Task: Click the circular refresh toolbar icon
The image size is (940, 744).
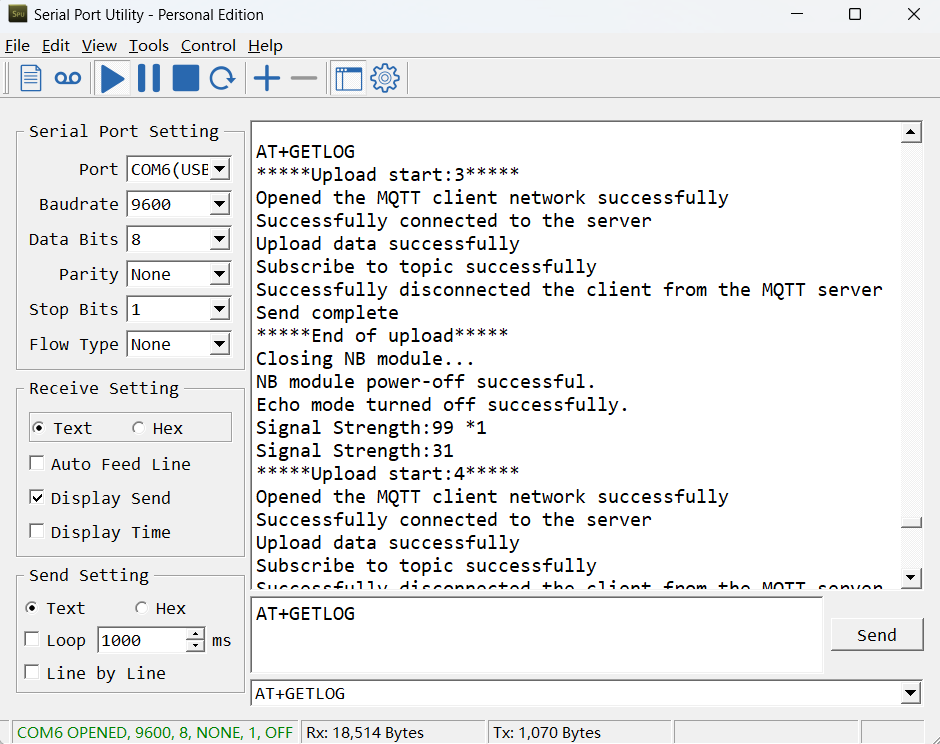Action: pyautogui.click(x=222, y=79)
